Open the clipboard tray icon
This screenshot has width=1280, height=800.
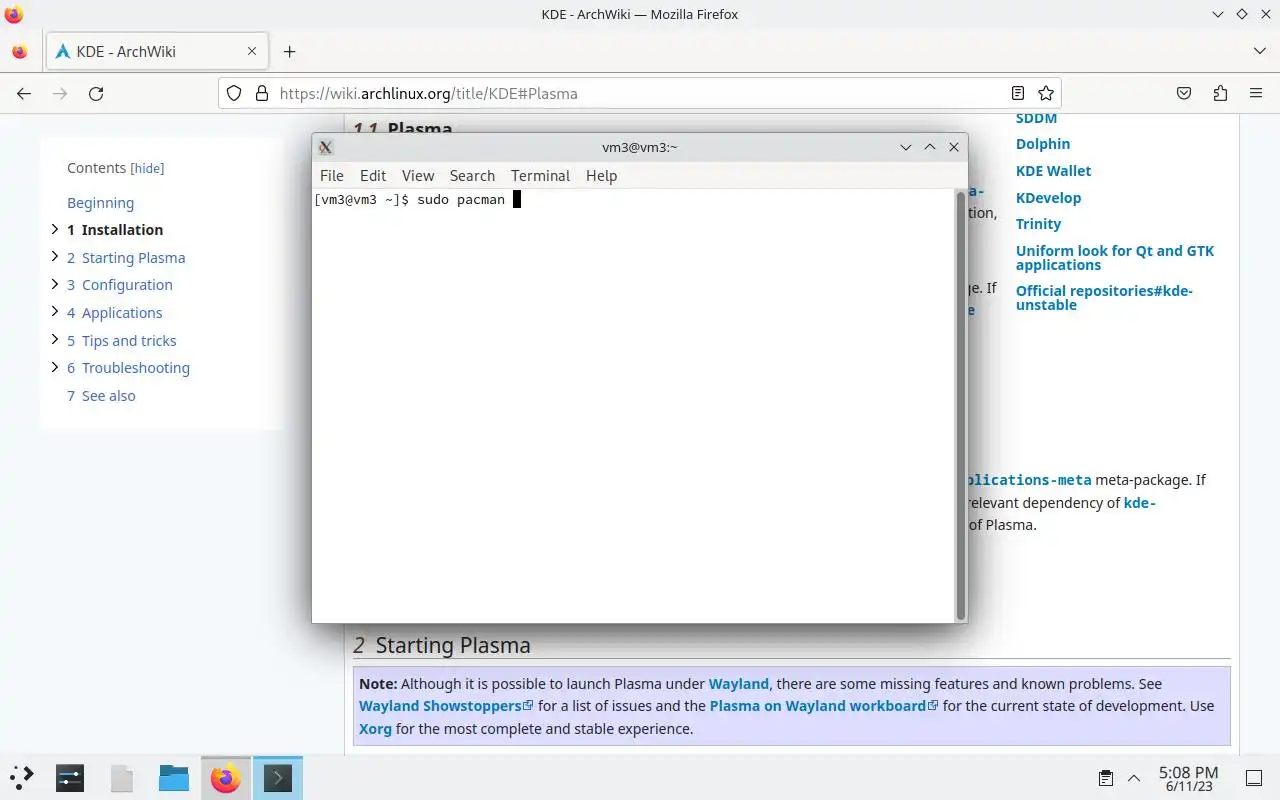1106,778
